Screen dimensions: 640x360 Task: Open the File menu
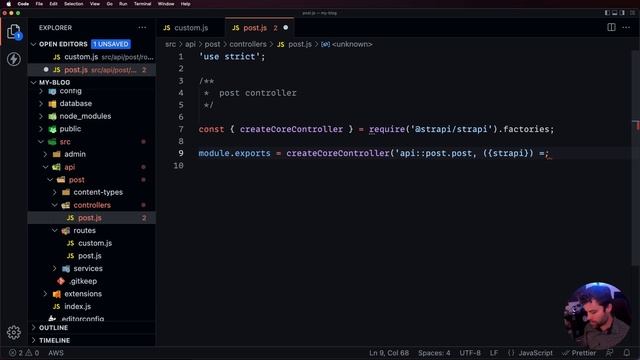click(x=39, y=4)
